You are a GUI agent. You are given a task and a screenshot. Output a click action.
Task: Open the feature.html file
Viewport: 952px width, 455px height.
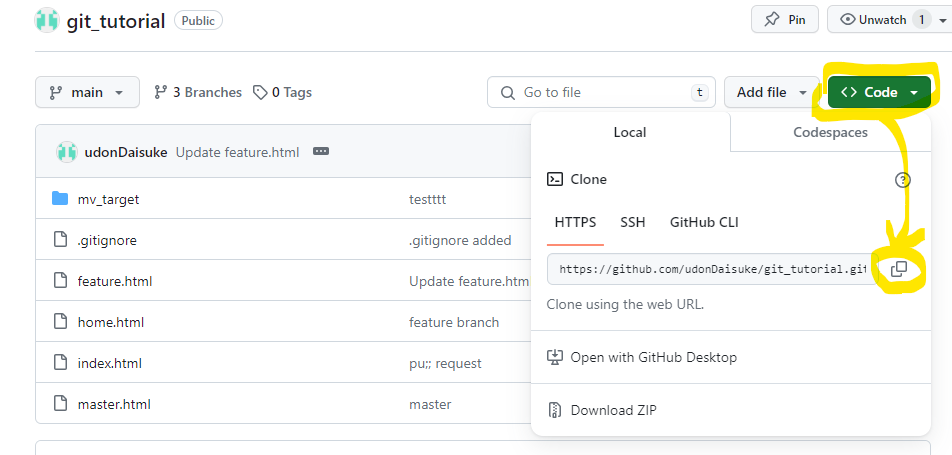click(115, 281)
